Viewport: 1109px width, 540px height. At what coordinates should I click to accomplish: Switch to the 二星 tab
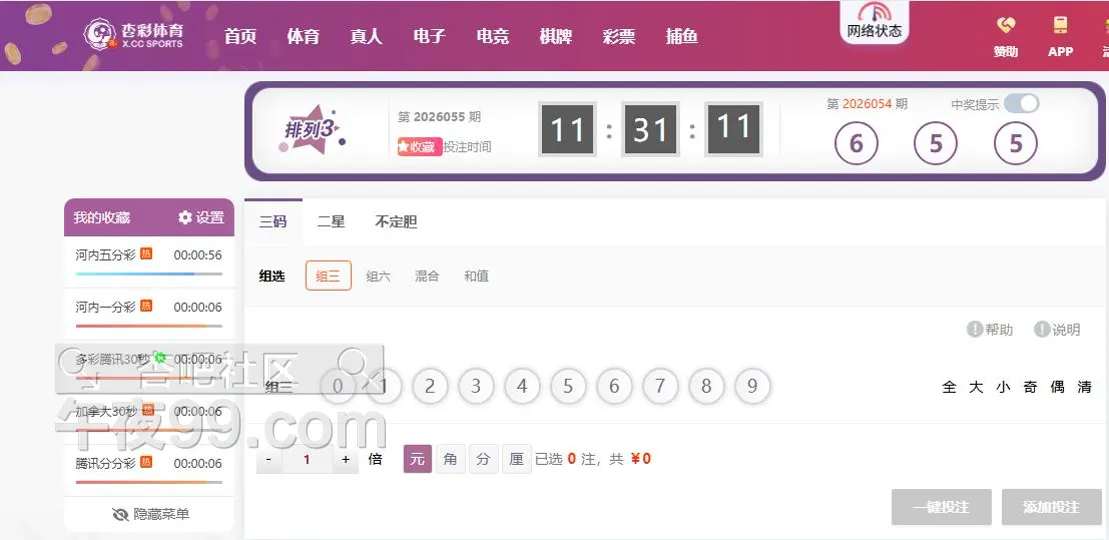[331, 222]
